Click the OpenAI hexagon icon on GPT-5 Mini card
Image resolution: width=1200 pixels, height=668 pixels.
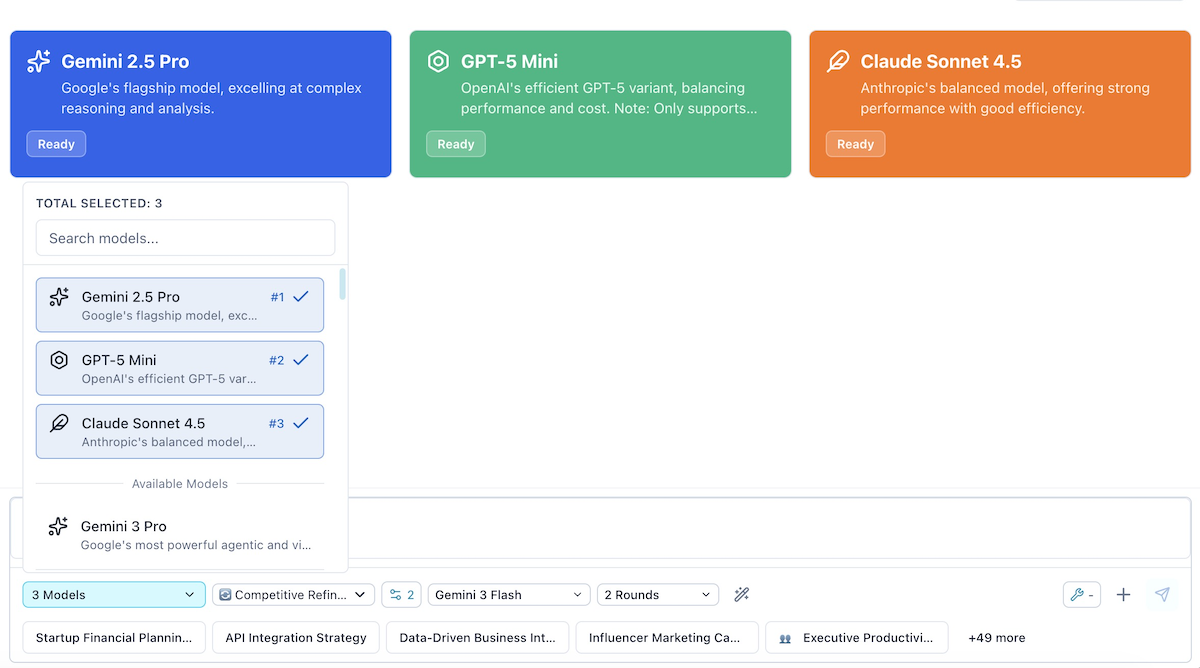(x=438, y=62)
